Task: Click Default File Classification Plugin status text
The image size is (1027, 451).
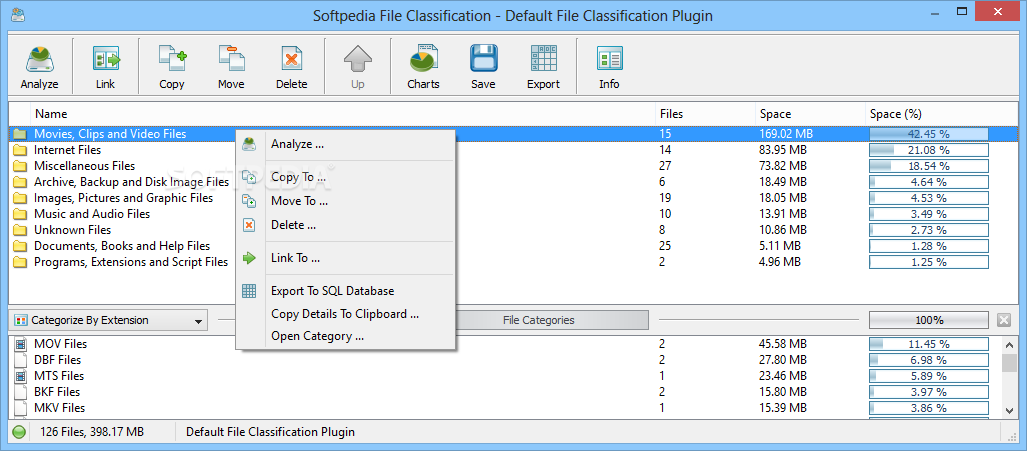Action: pyautogui.click(x=271, y=432)
